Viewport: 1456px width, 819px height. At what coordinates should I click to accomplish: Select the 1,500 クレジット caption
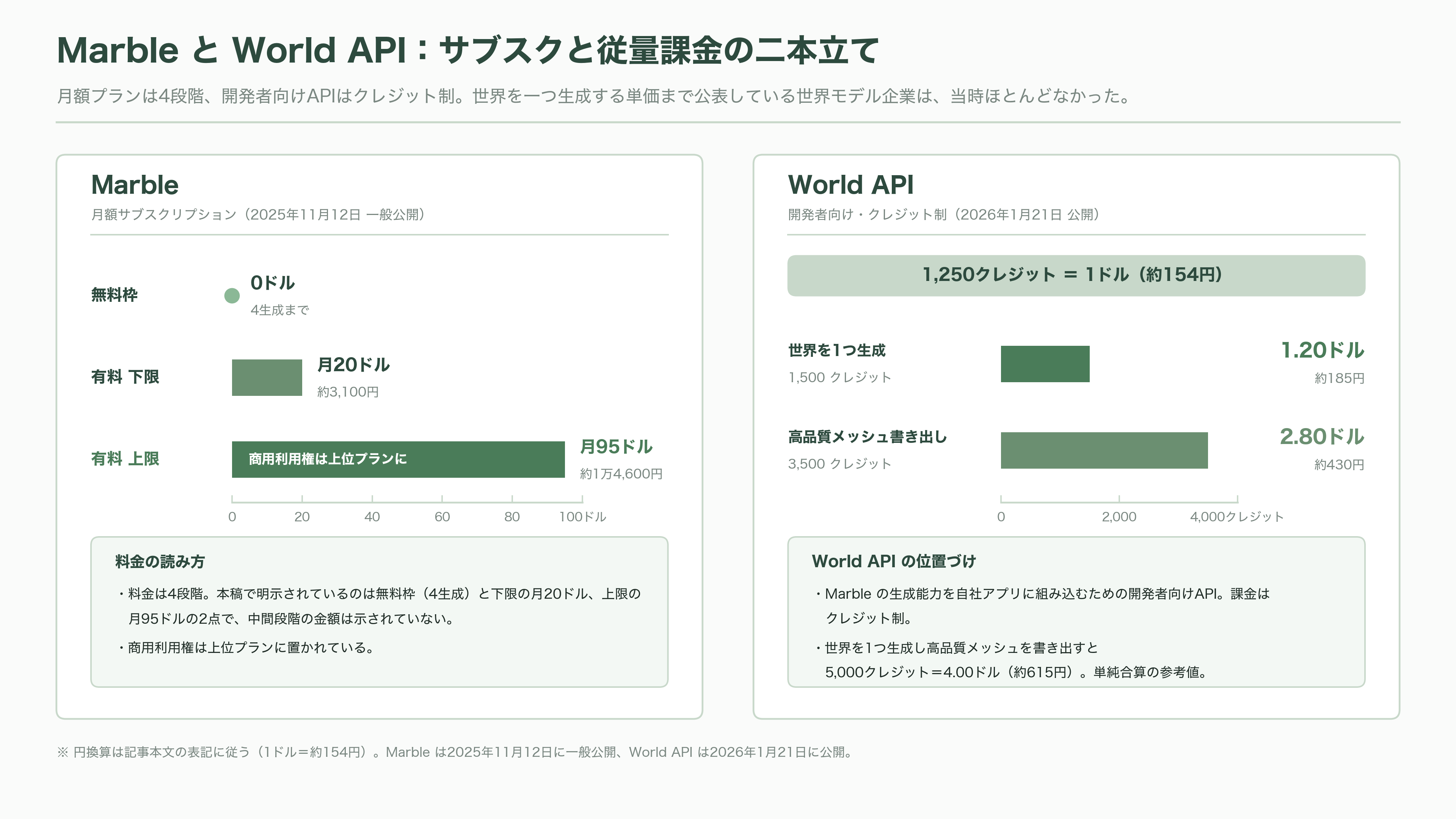[839, 377]
